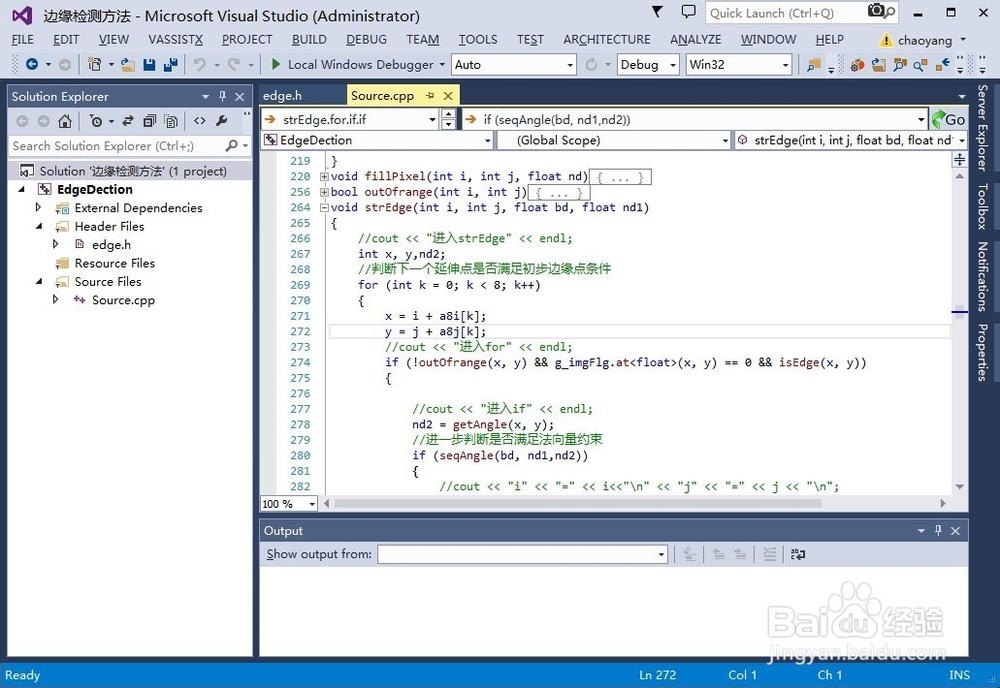Click the Go button in VA navigation bar
The image size is (1000, 688).
tap(948, 119)
